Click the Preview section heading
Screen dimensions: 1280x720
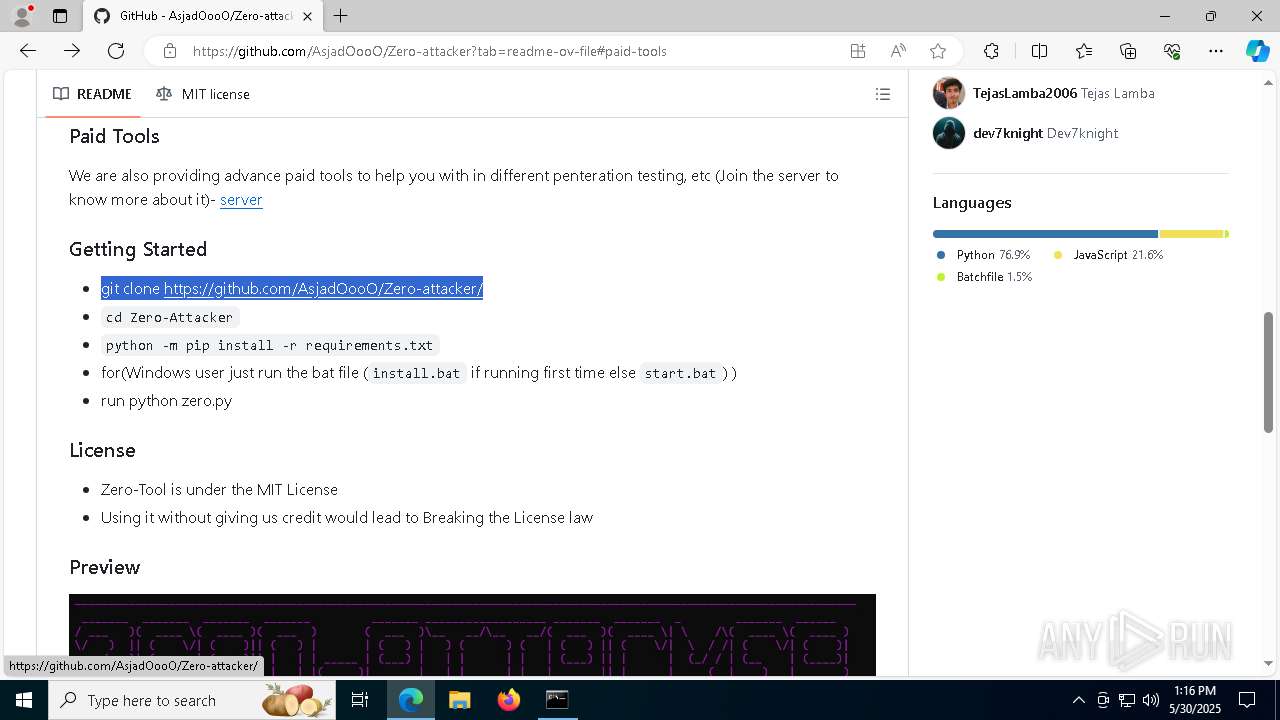[x=104, y=567]
